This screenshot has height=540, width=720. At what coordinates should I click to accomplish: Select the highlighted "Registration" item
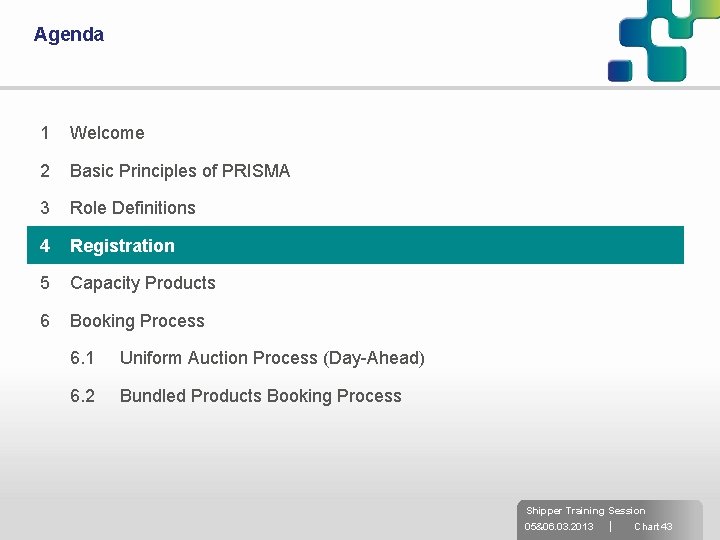click(x=122, y=246)
